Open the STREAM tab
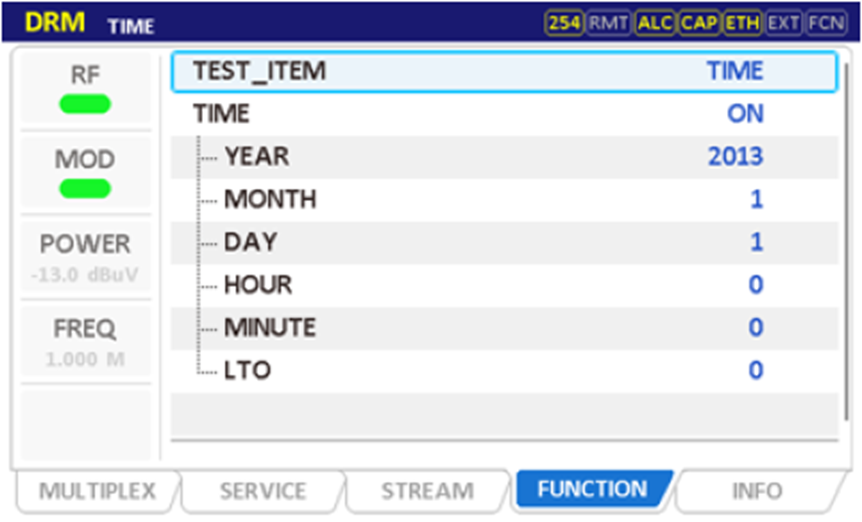Viewport: 862px width, 522px height. [427, 491]
